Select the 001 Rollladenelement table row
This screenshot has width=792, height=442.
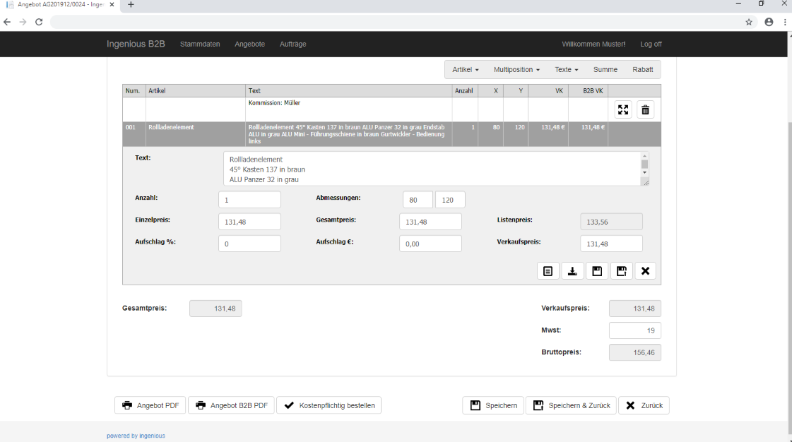[391, 134]
